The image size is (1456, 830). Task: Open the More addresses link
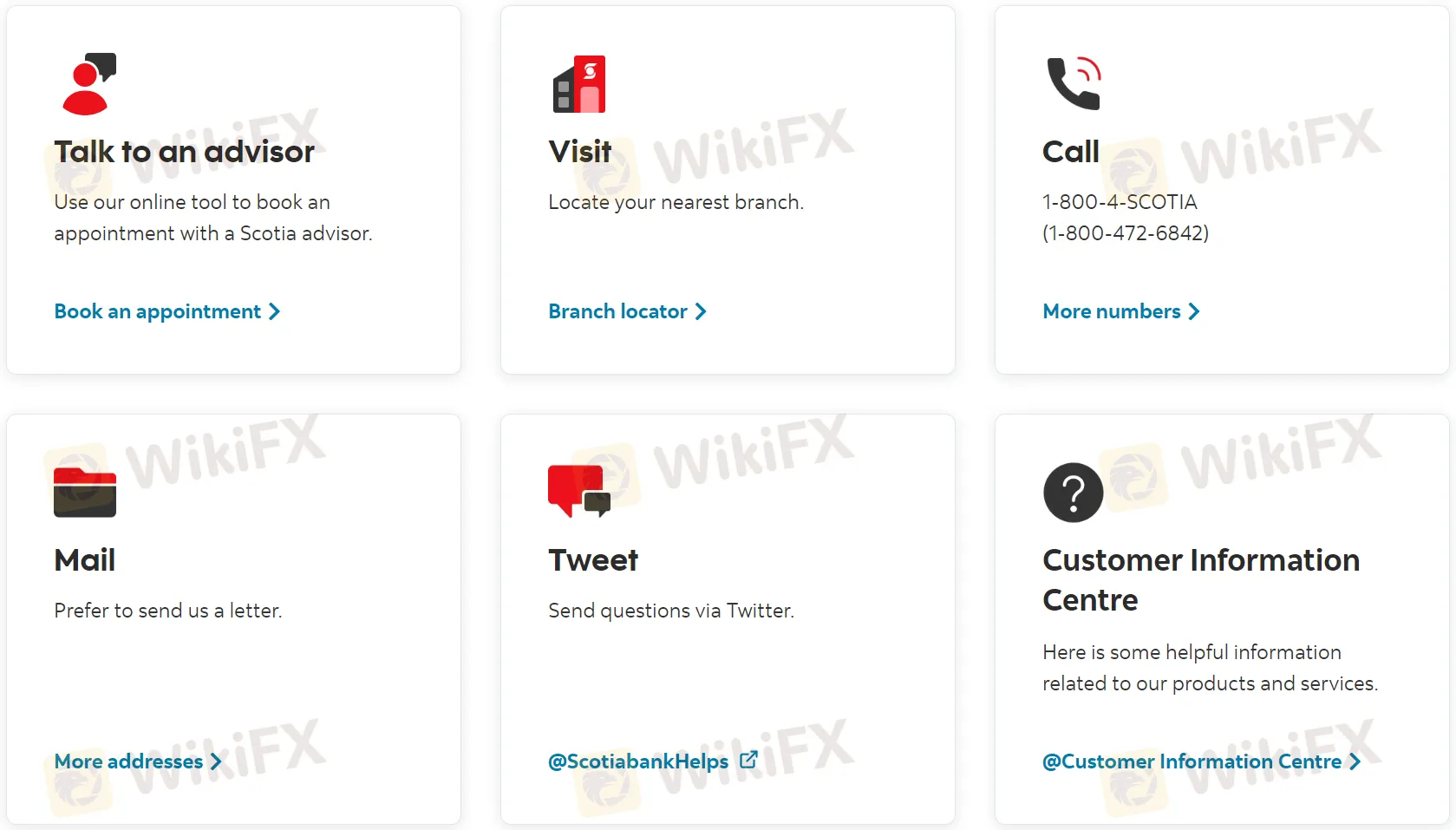coord(128,761)
